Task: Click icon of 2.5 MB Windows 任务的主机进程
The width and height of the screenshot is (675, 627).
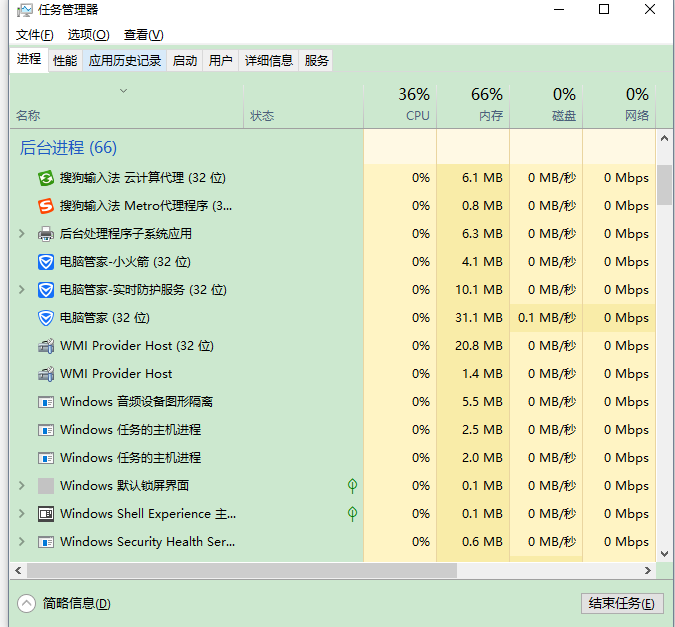Action: pos(46,430)
